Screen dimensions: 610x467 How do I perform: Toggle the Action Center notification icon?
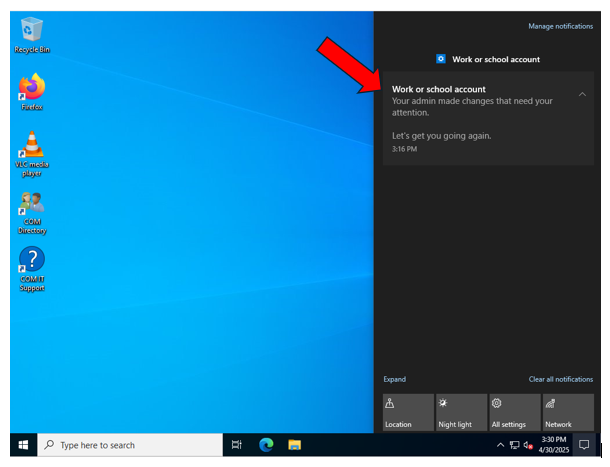click(584, 445)
